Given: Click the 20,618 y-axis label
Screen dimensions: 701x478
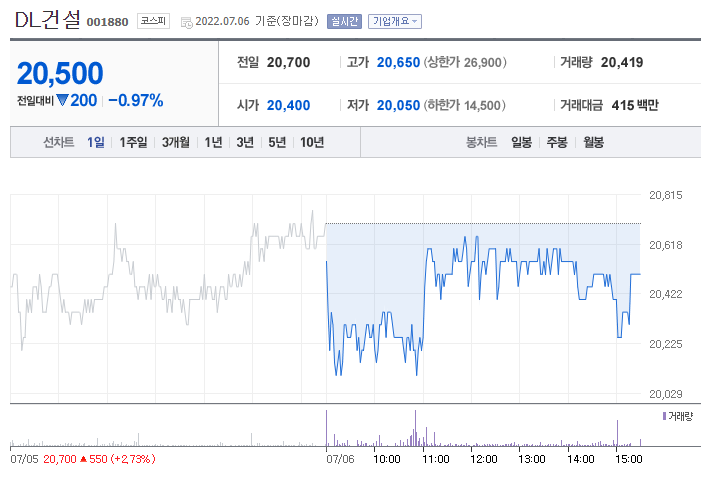Looking at the screenshot, I should (x=666, y=245).
